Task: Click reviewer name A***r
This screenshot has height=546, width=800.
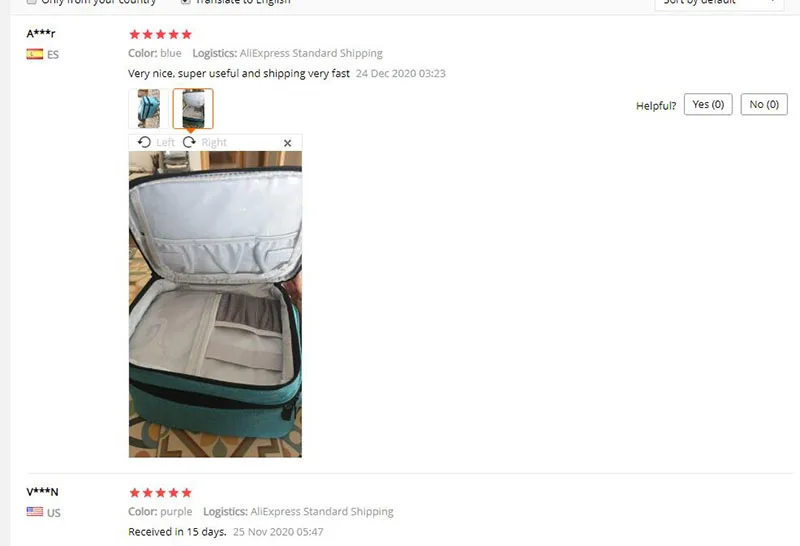Action: point(41,34)
